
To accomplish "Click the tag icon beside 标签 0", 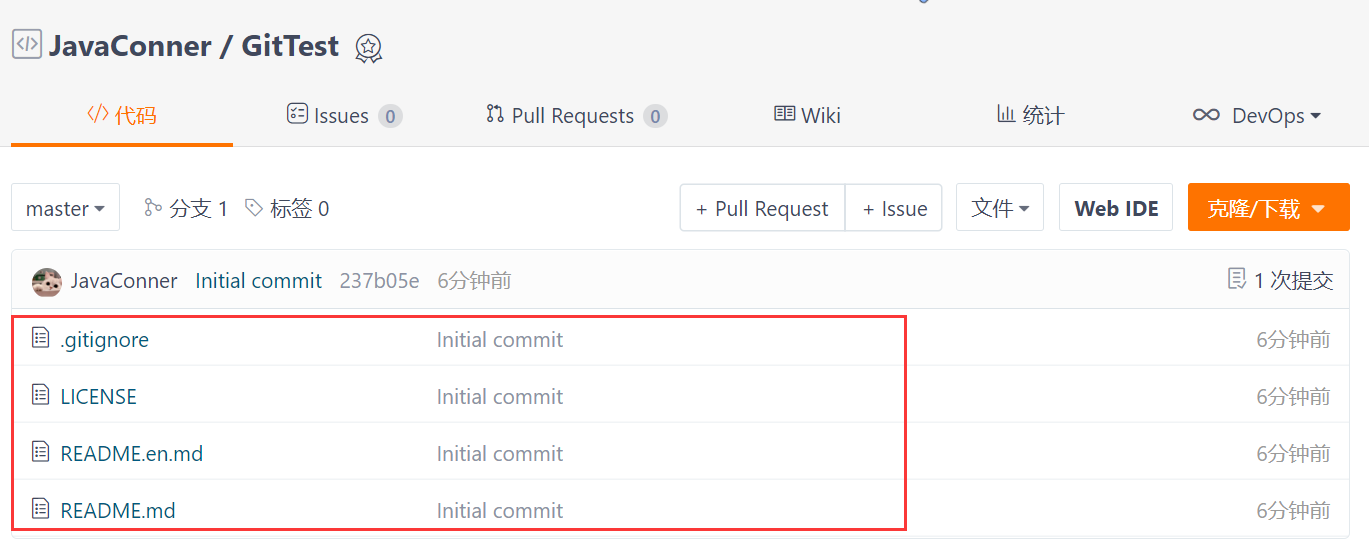I will 255,208.
